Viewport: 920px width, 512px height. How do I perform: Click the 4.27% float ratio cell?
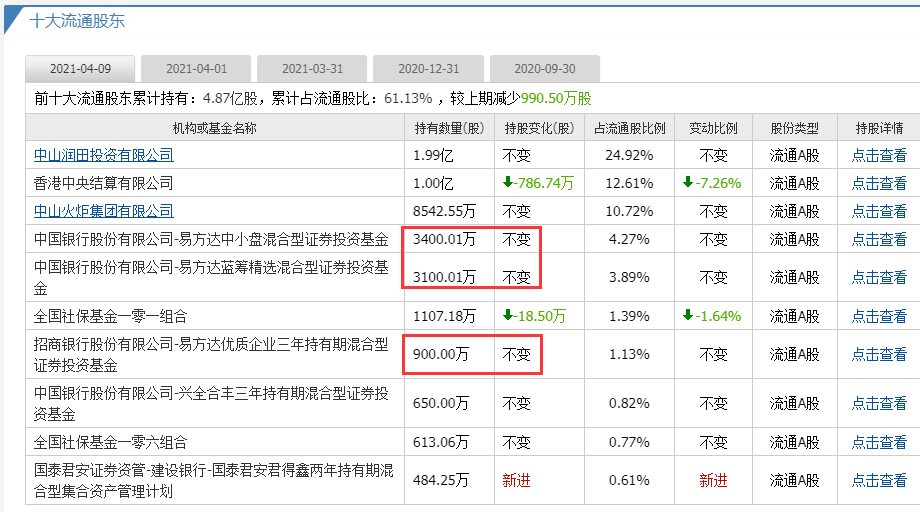(630, 239)
